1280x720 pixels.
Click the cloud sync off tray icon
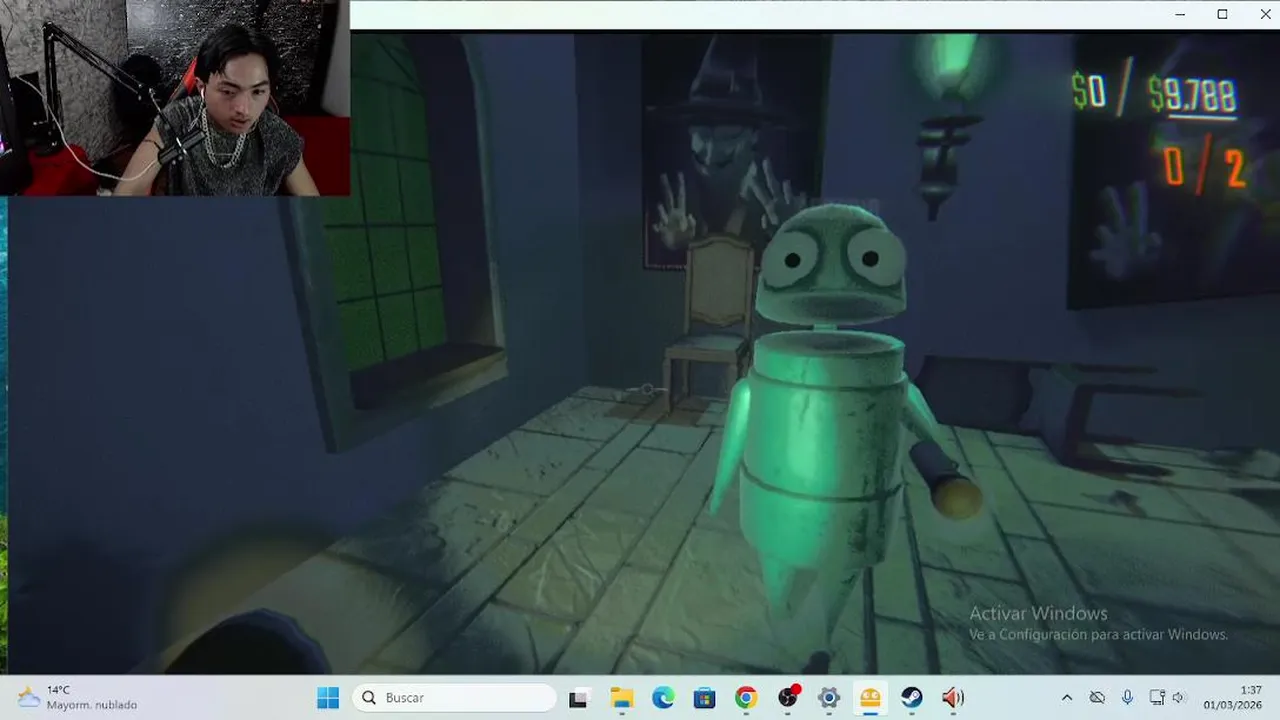1097,698
